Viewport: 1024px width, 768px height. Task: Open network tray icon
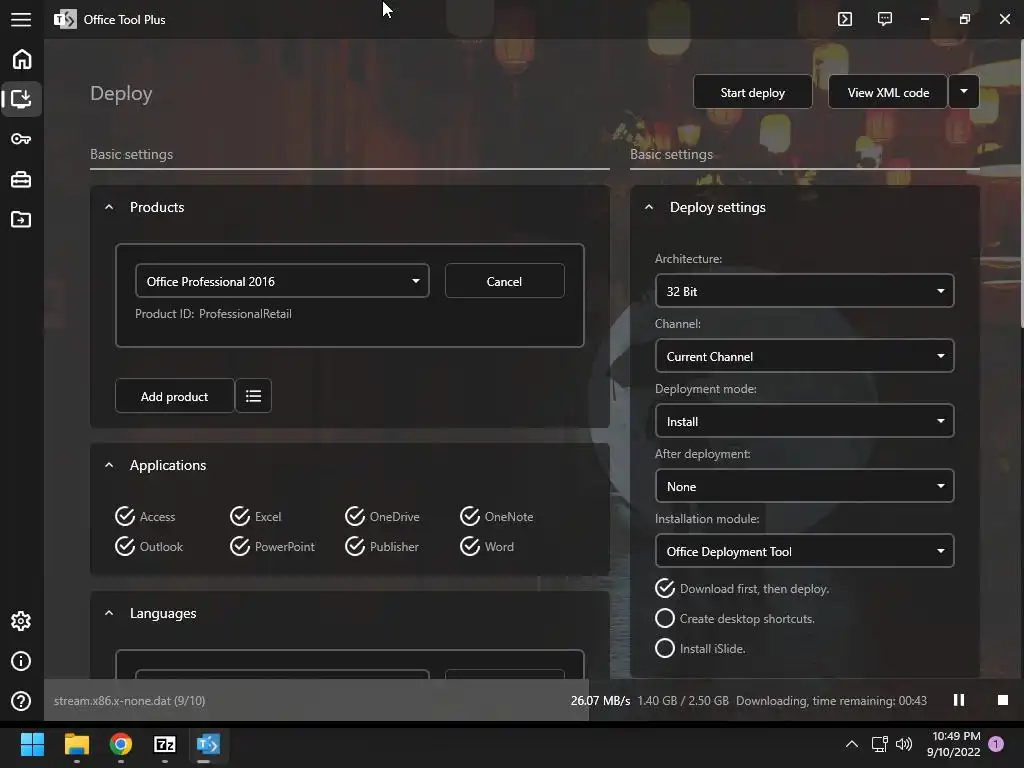(x=880, y=744)
